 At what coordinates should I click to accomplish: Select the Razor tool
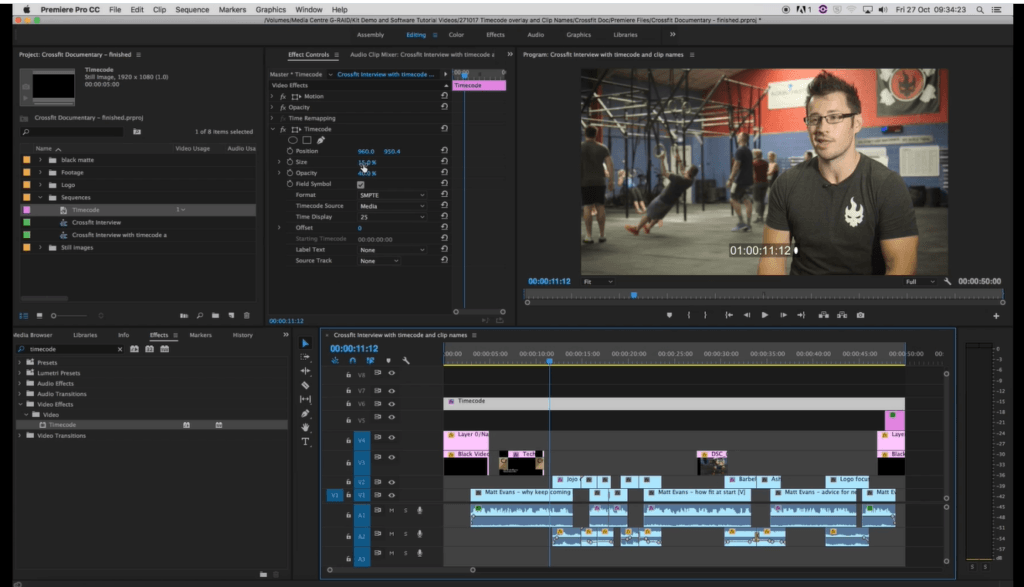point(305,385)
